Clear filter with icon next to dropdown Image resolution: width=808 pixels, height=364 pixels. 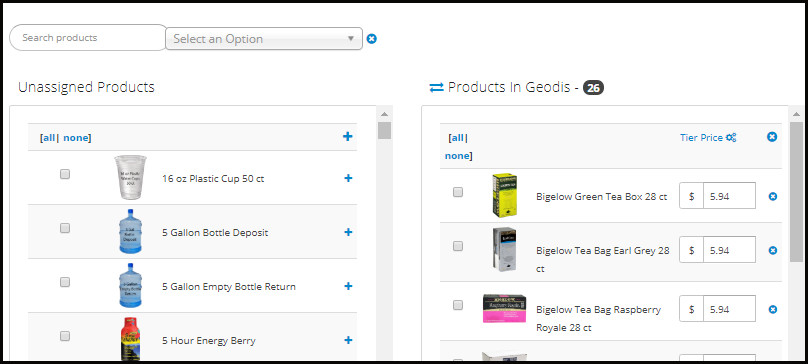click(372, 39)
